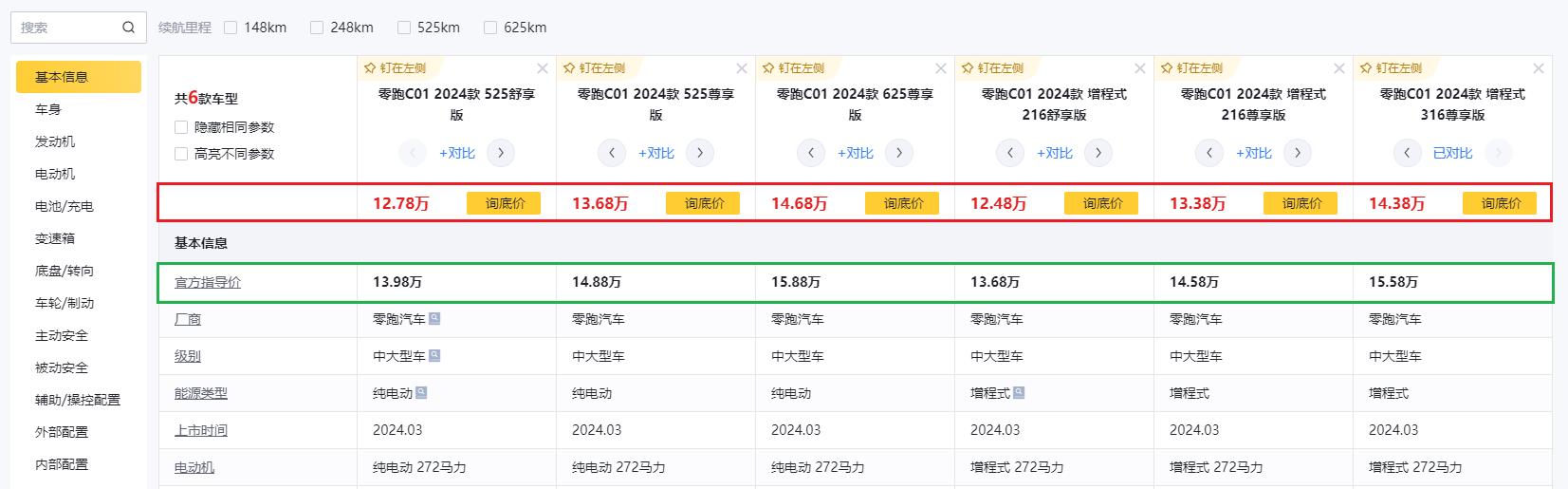
Task: Click next arrow under 625尊享版
Action: 899,153
